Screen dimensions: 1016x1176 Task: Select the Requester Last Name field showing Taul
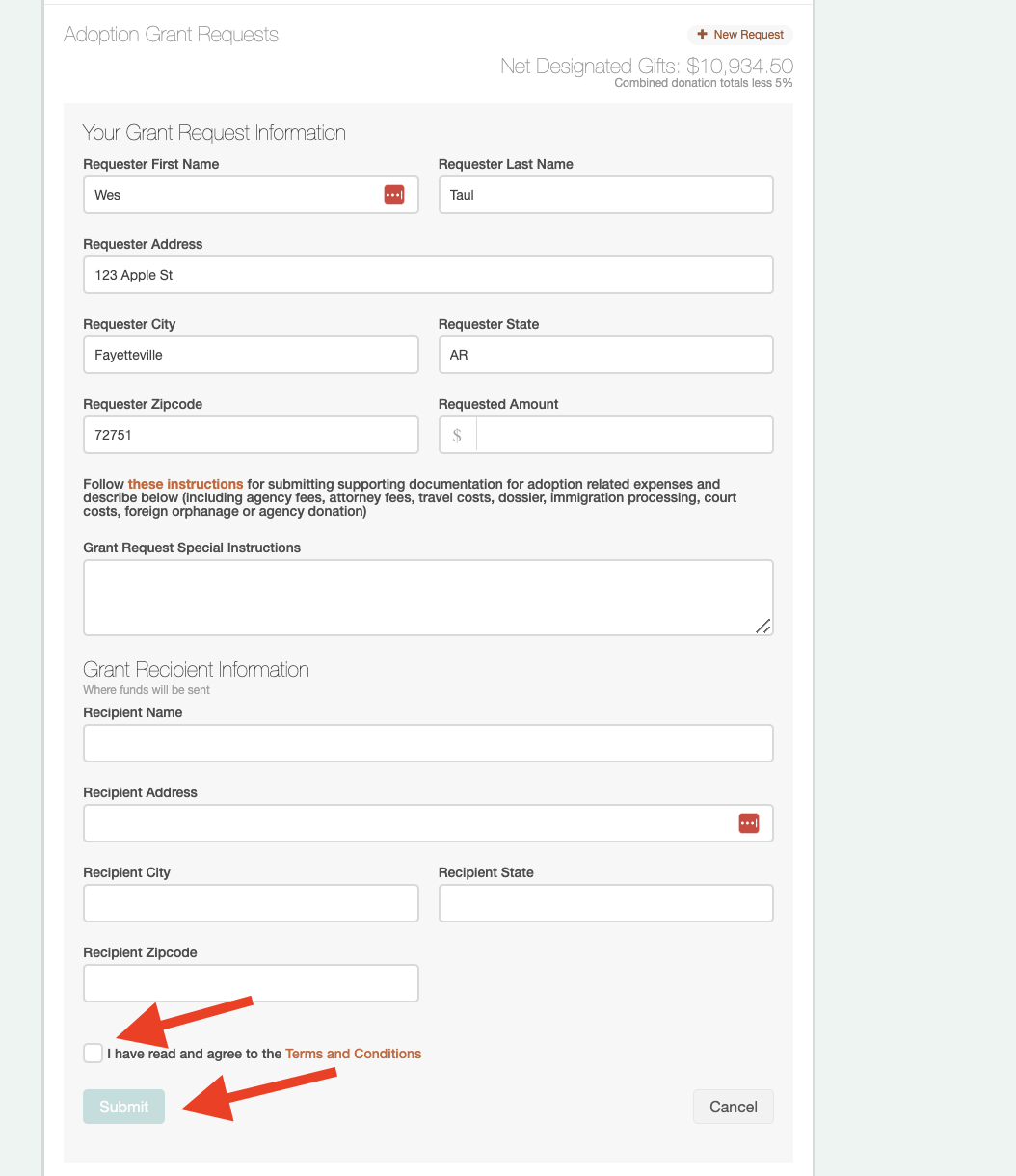[x=605, y=194]
